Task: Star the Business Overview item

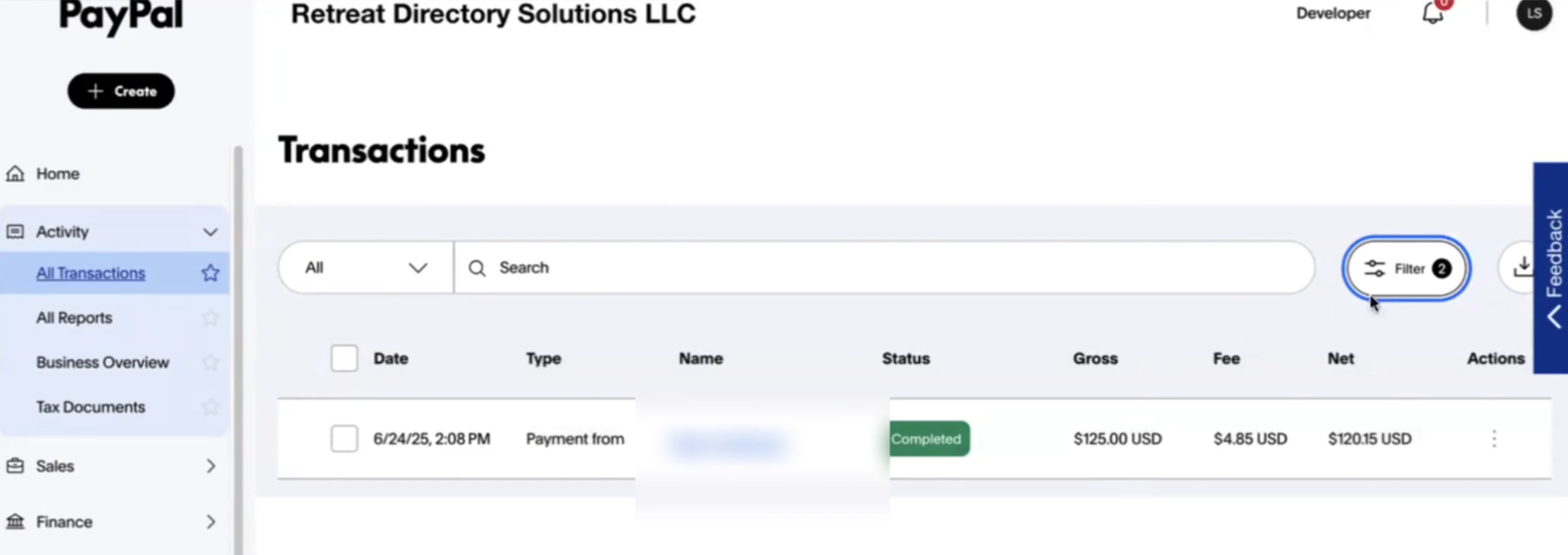Action: [210, 362]
